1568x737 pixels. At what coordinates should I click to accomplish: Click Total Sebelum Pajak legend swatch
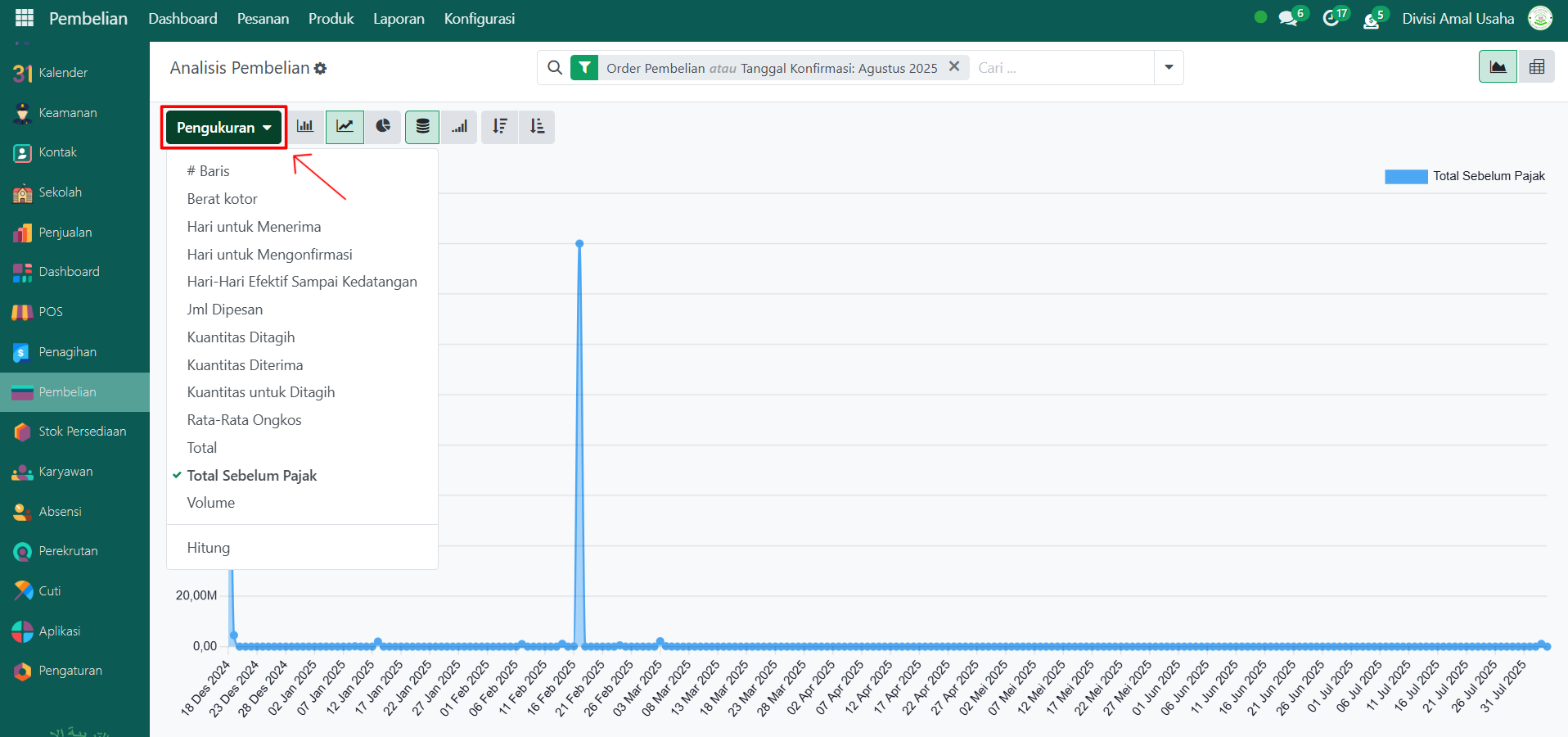(x=1405, y=176)
